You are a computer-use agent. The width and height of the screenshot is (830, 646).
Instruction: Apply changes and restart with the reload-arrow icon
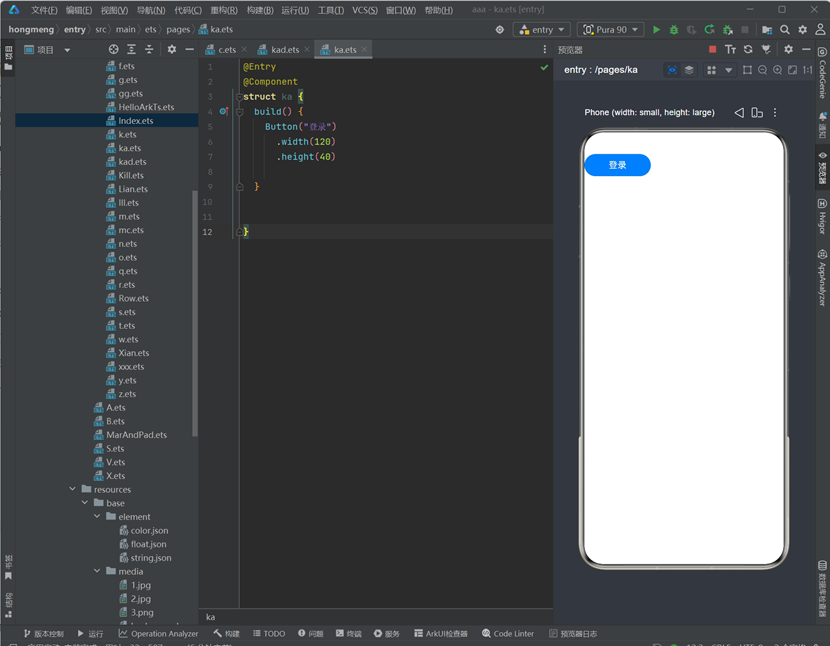point(709,30)
